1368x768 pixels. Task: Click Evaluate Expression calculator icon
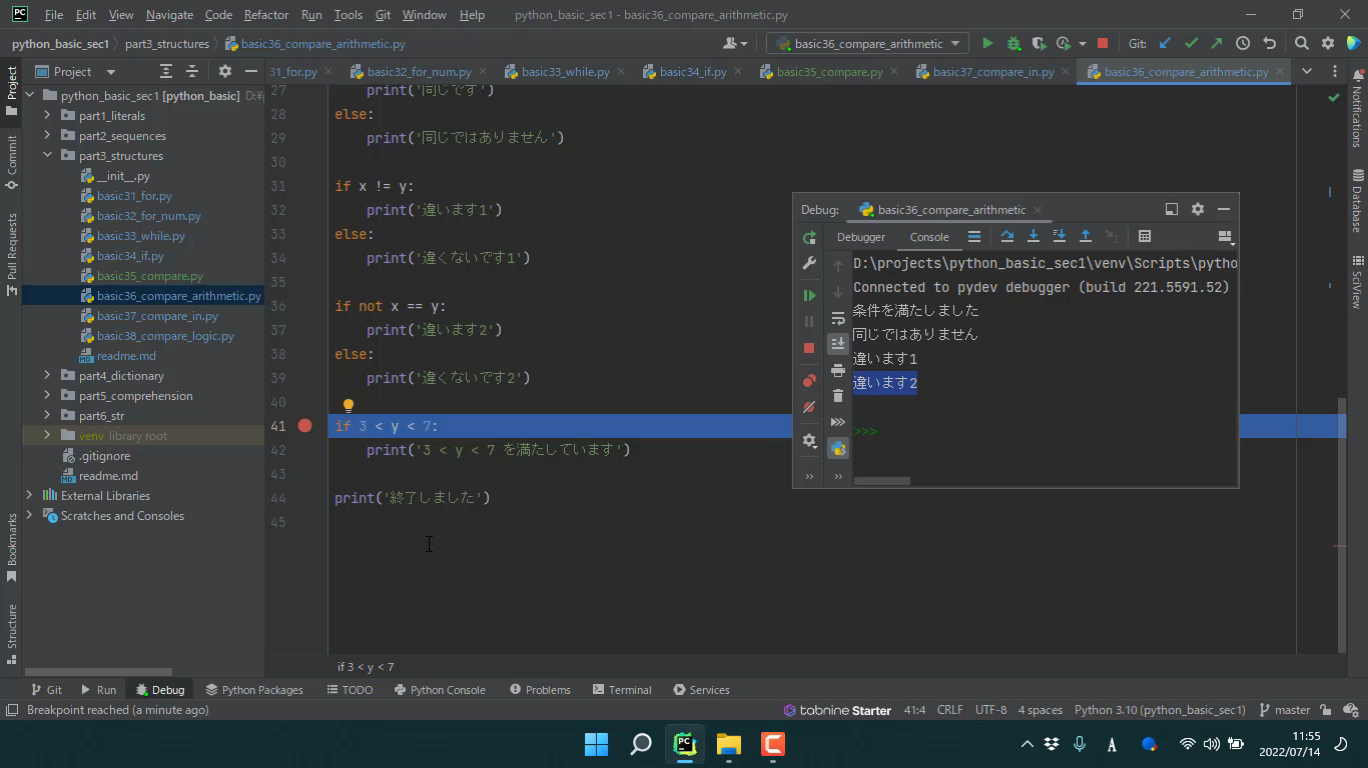(1144, 237)
